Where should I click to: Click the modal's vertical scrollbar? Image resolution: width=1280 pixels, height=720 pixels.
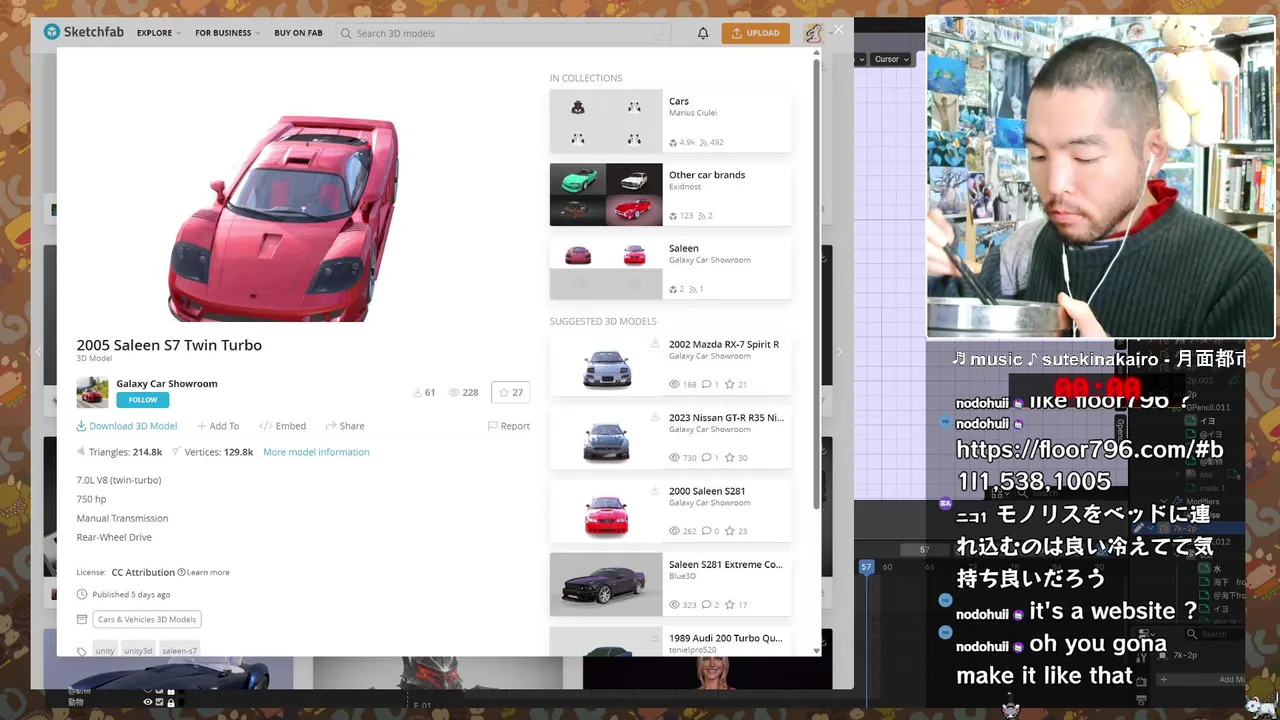click(x=816, y=285)
